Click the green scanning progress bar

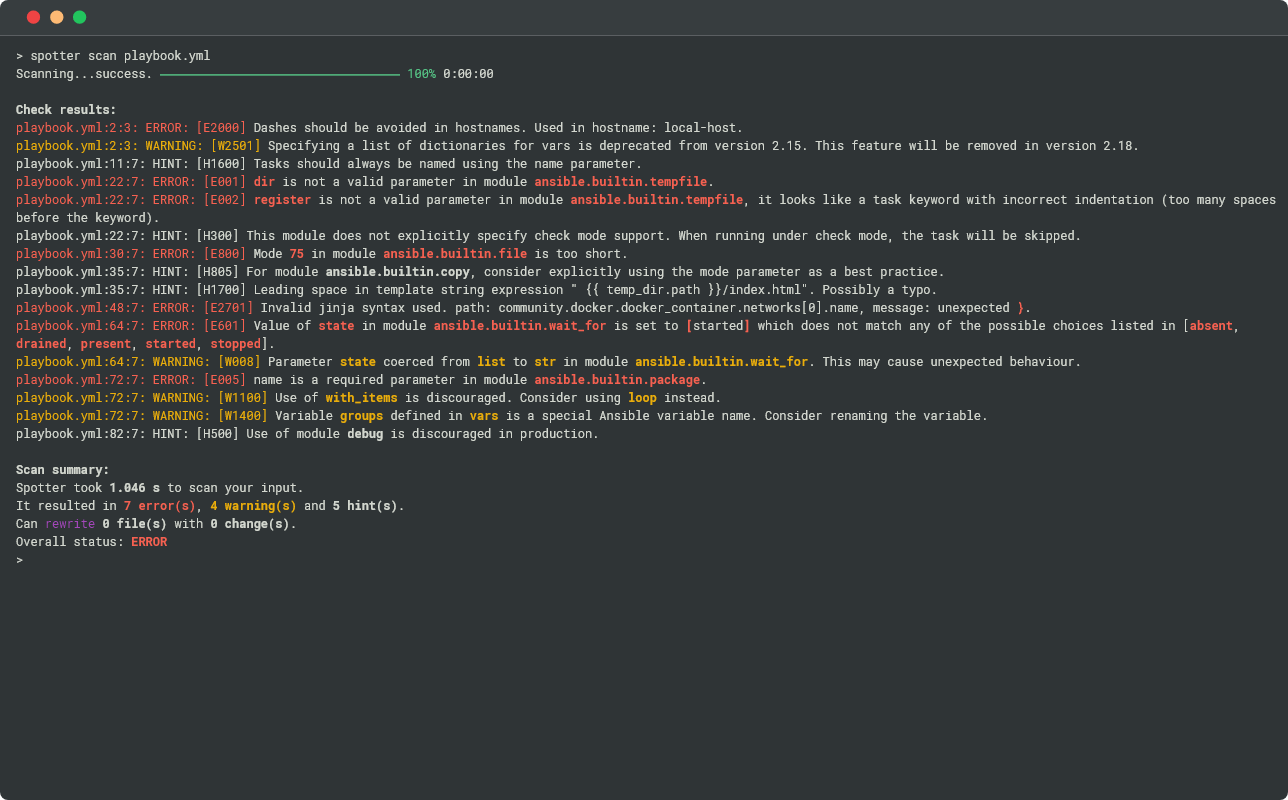(x=279, y=74)
